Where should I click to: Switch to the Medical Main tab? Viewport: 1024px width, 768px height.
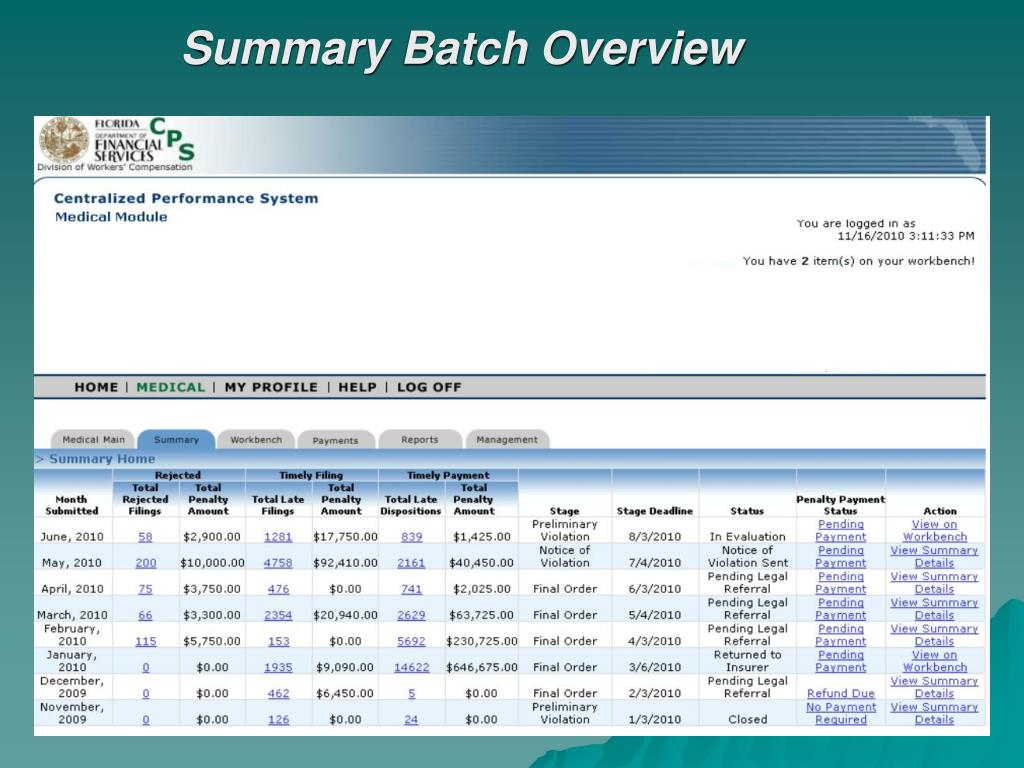(x=93, y=440)
